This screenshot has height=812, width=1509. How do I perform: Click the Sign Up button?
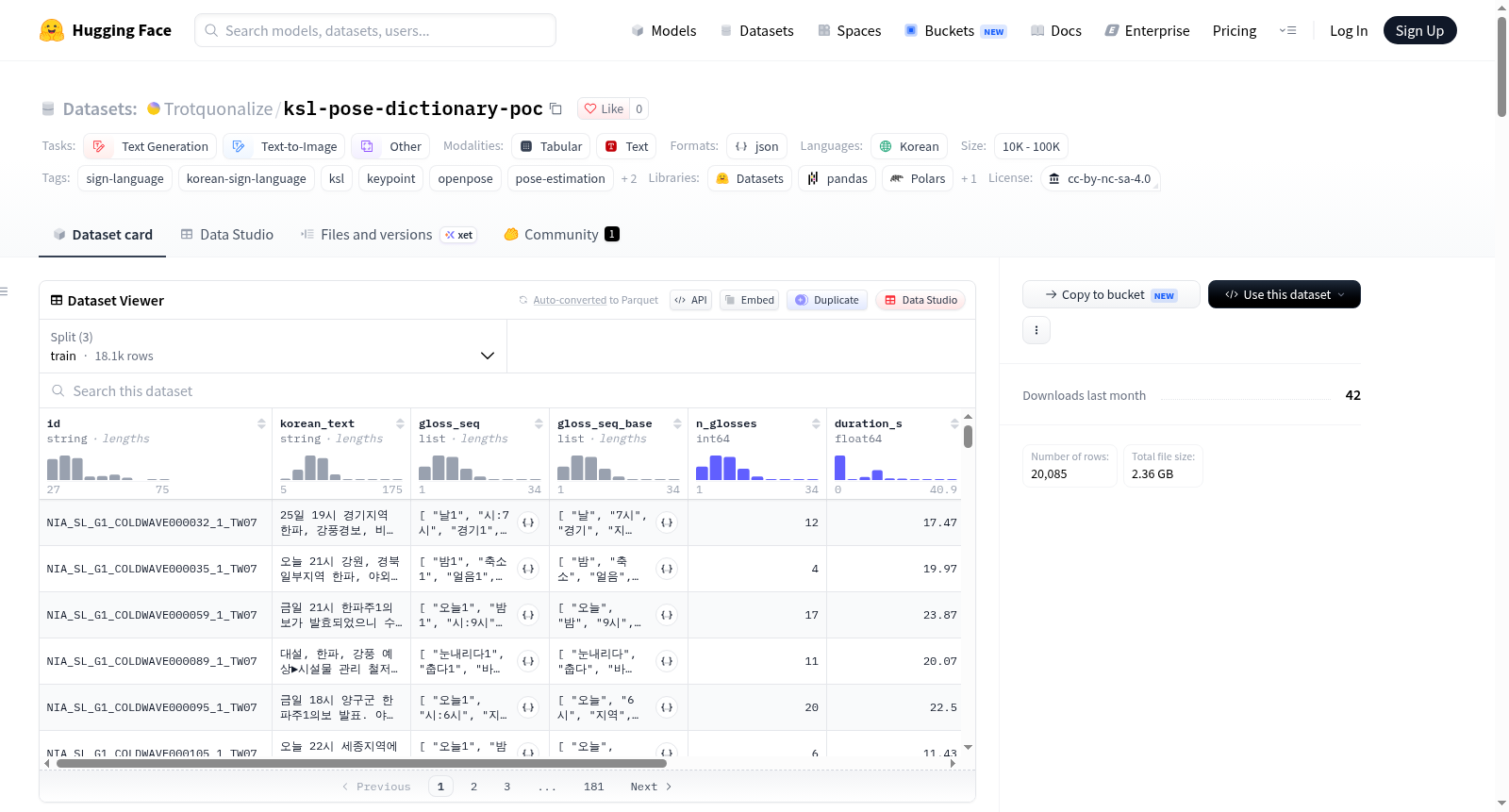1419,30
